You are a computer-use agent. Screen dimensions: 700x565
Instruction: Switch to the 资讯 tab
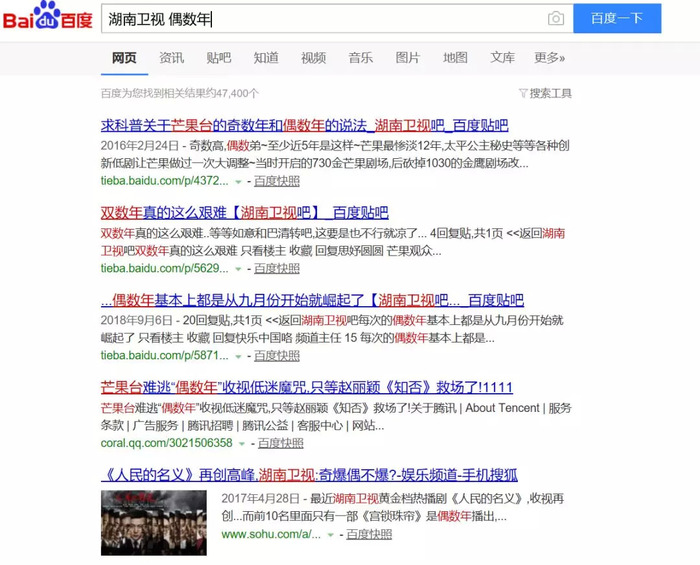click(x=171, y=58)
